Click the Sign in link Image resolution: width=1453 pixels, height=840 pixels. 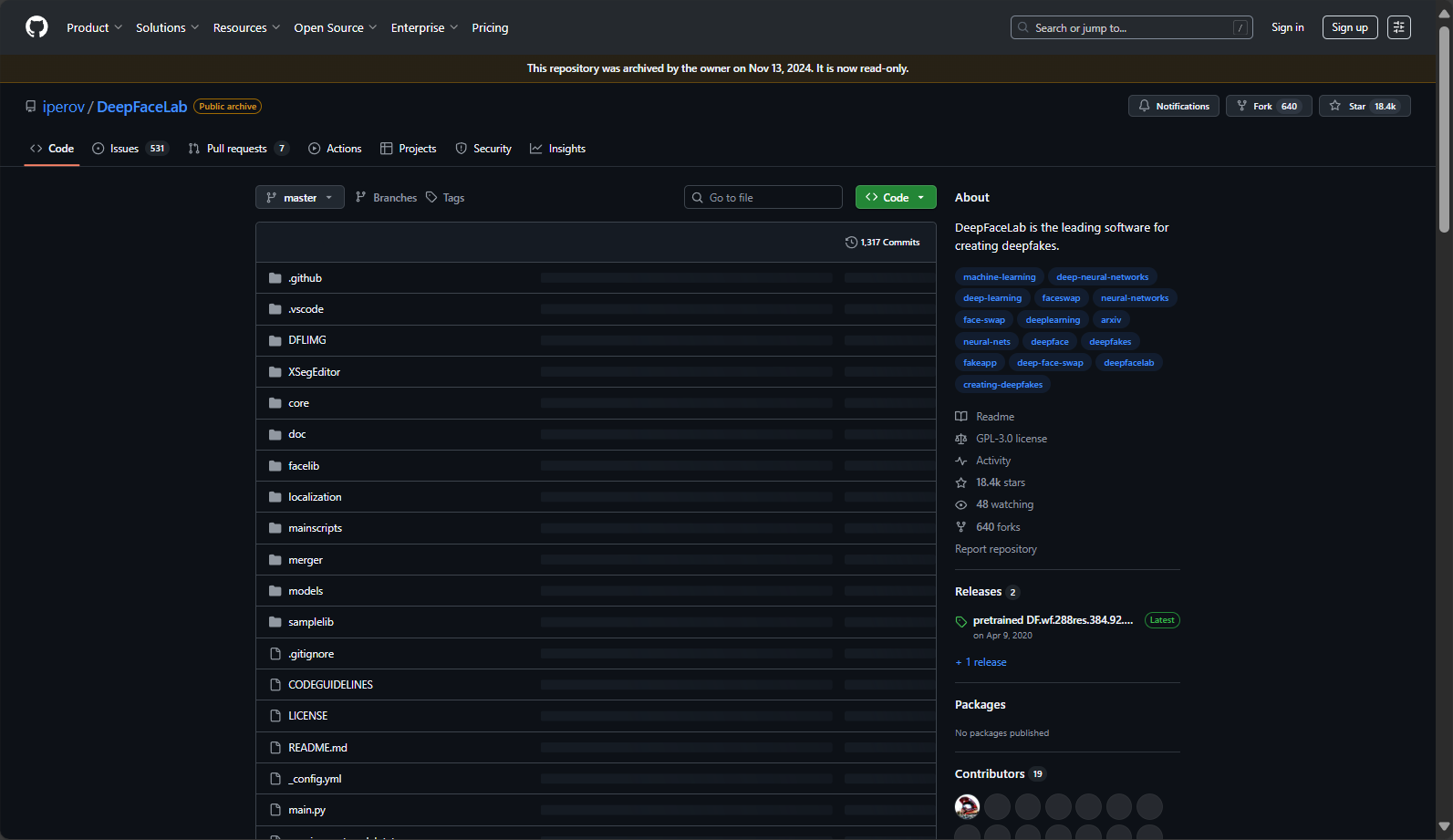[1287, 27]
